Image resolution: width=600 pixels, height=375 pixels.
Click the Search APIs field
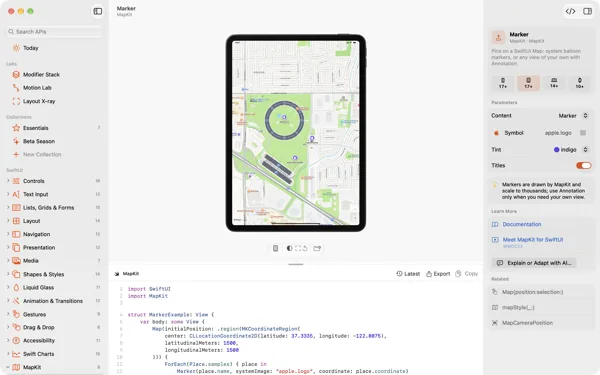(x=55, y=32)
